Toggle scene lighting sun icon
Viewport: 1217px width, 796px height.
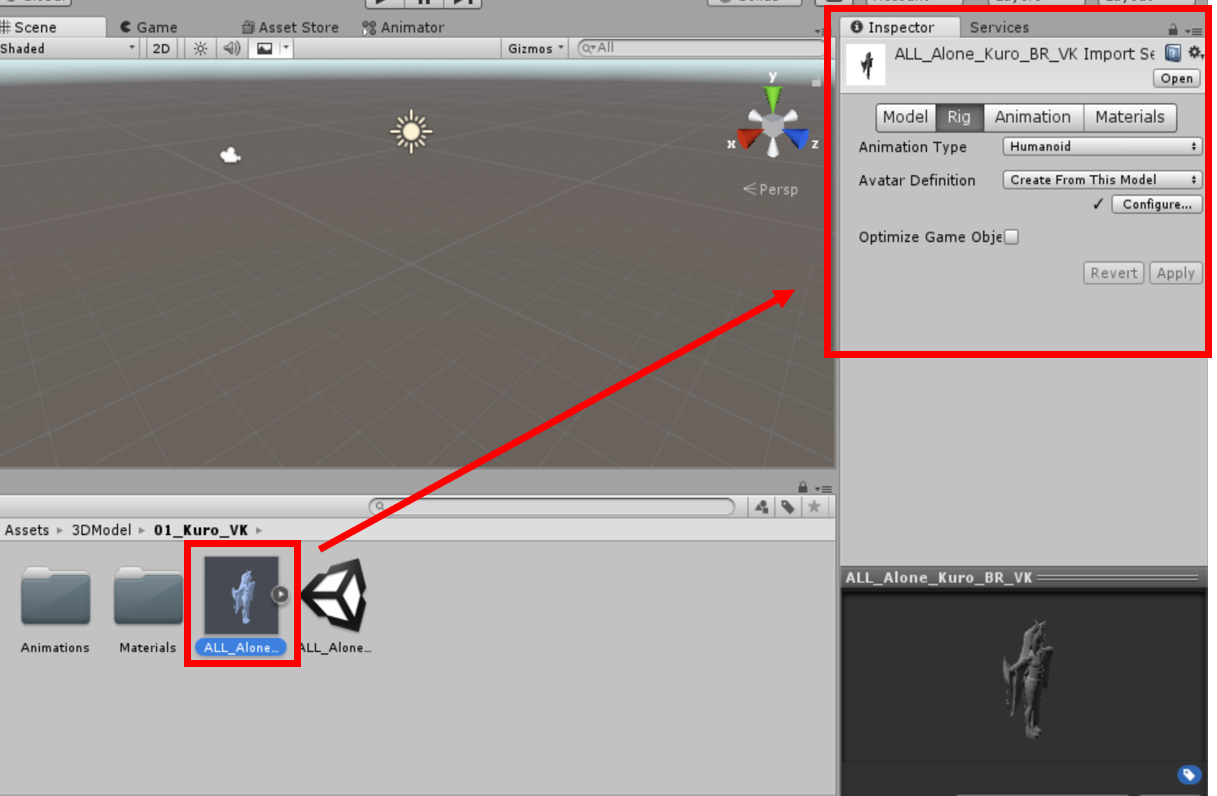pyautogui.click(x=201, y=48)
